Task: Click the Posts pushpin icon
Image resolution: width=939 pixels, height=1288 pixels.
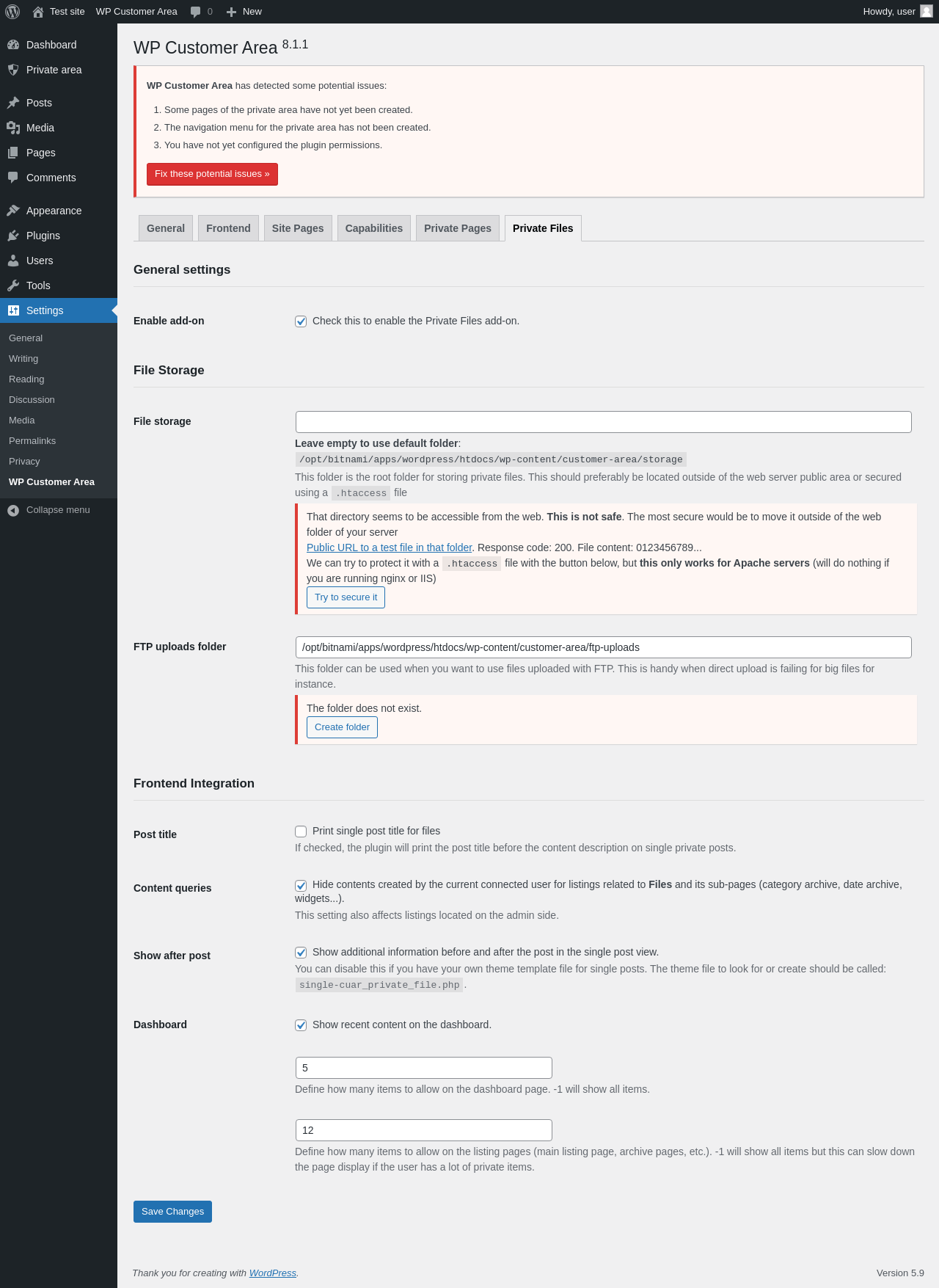Action: [13, 103]
